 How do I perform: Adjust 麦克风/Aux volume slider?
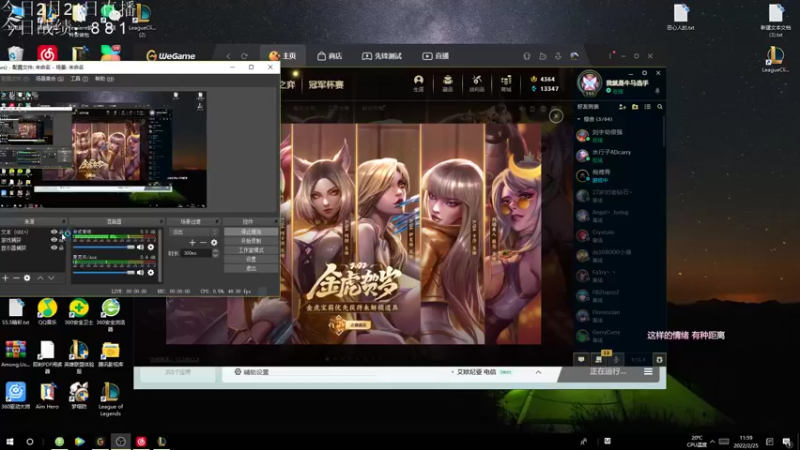(x=104, y=272)
